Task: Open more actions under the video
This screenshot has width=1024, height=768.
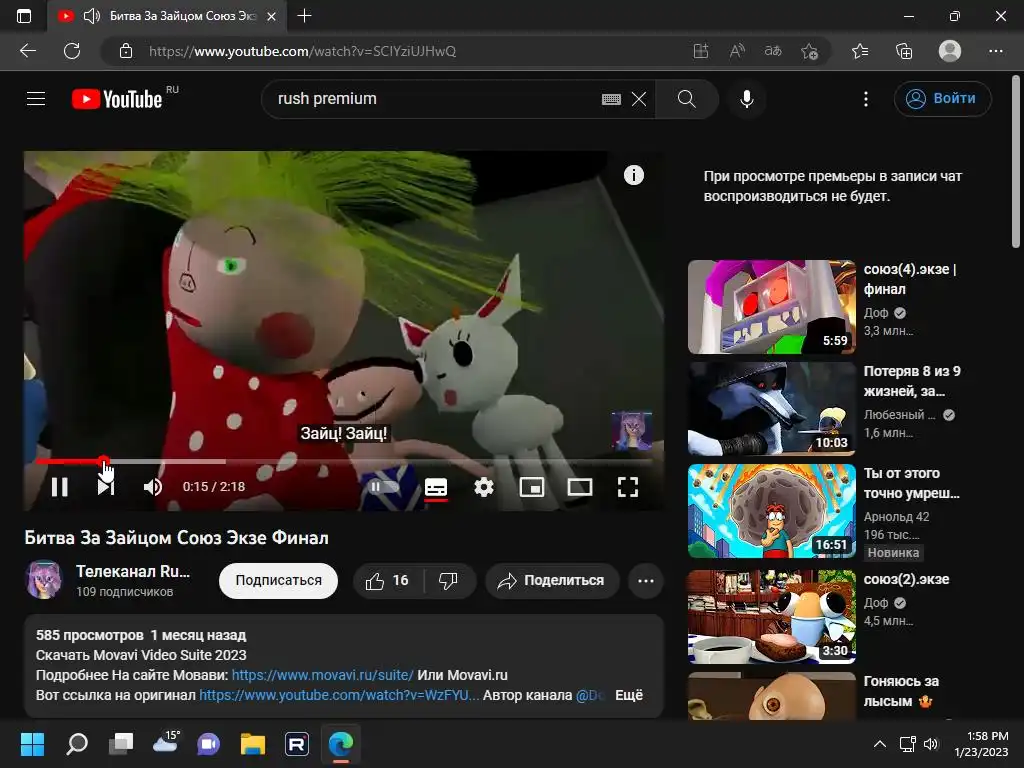Action: click(646, 581)
